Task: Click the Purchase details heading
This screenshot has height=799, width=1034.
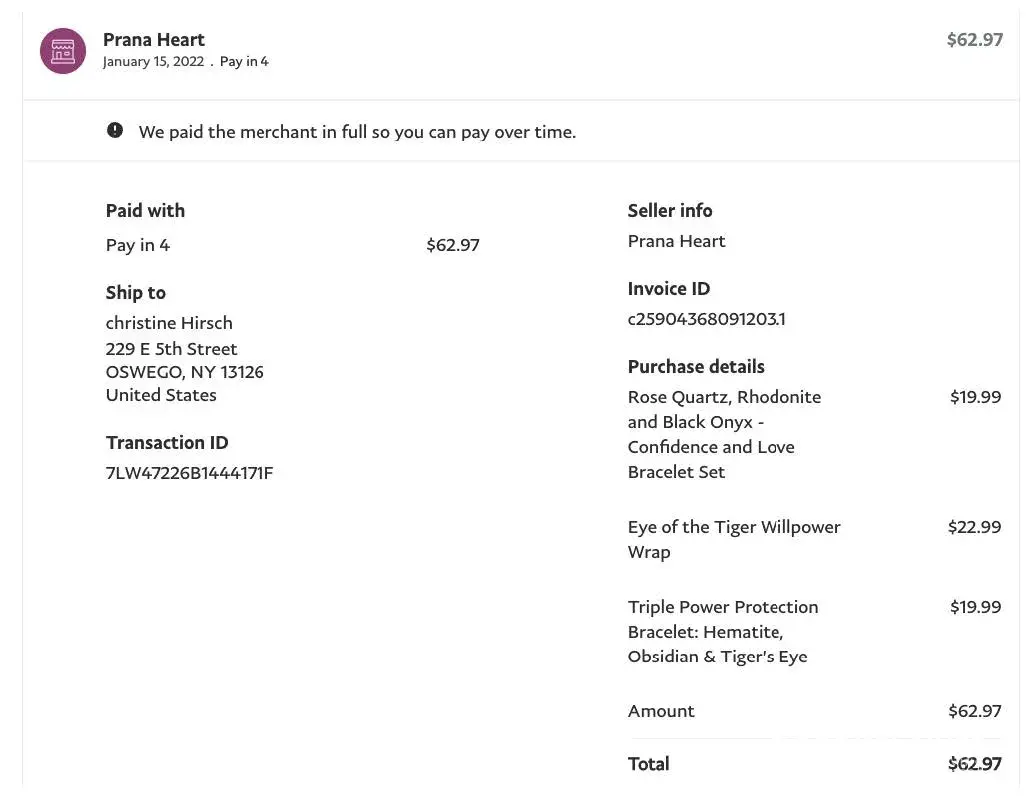Action: pyautogui.click(x=696, y=367)
